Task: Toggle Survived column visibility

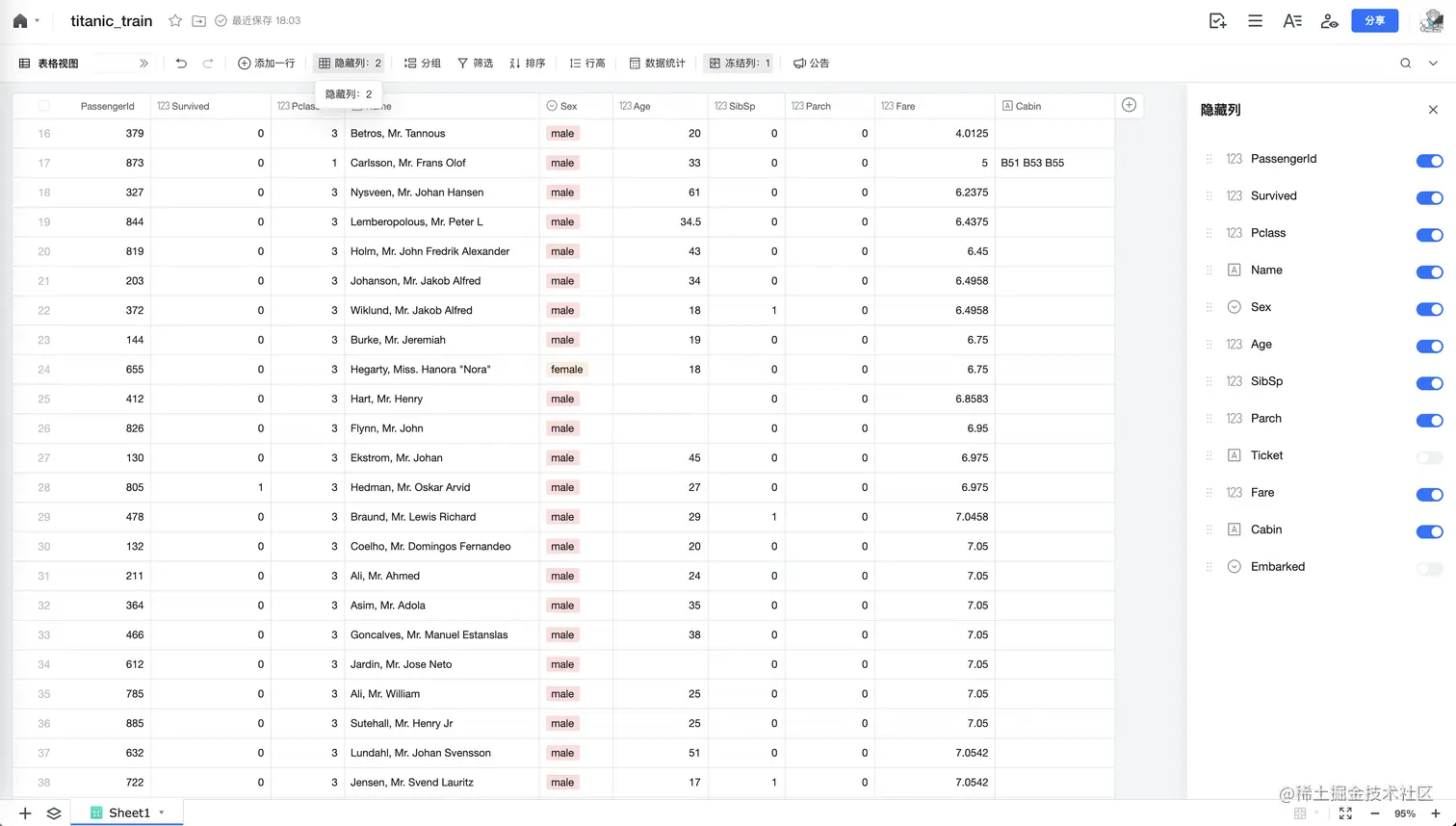Action: (x=1429, y=197)
